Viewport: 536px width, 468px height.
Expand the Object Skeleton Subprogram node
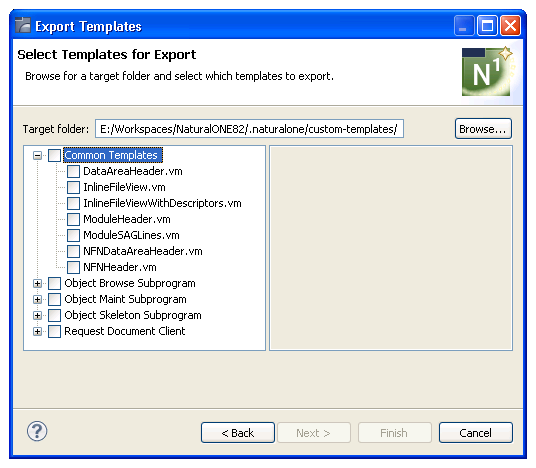pyautogui.click(x=37, y=315)
